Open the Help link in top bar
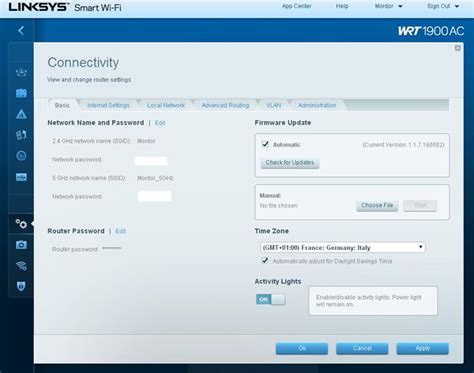 342,6
